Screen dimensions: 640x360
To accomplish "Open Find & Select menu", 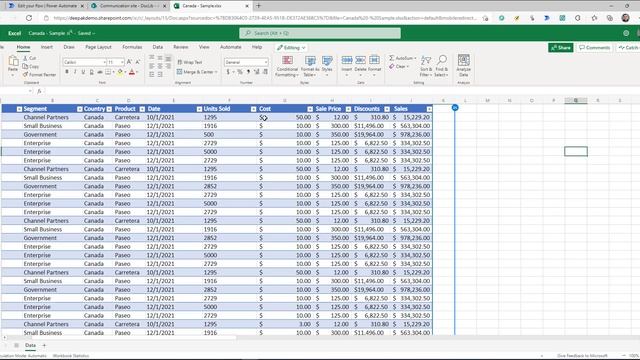I will pyautogui.click(x=441, y=66).
